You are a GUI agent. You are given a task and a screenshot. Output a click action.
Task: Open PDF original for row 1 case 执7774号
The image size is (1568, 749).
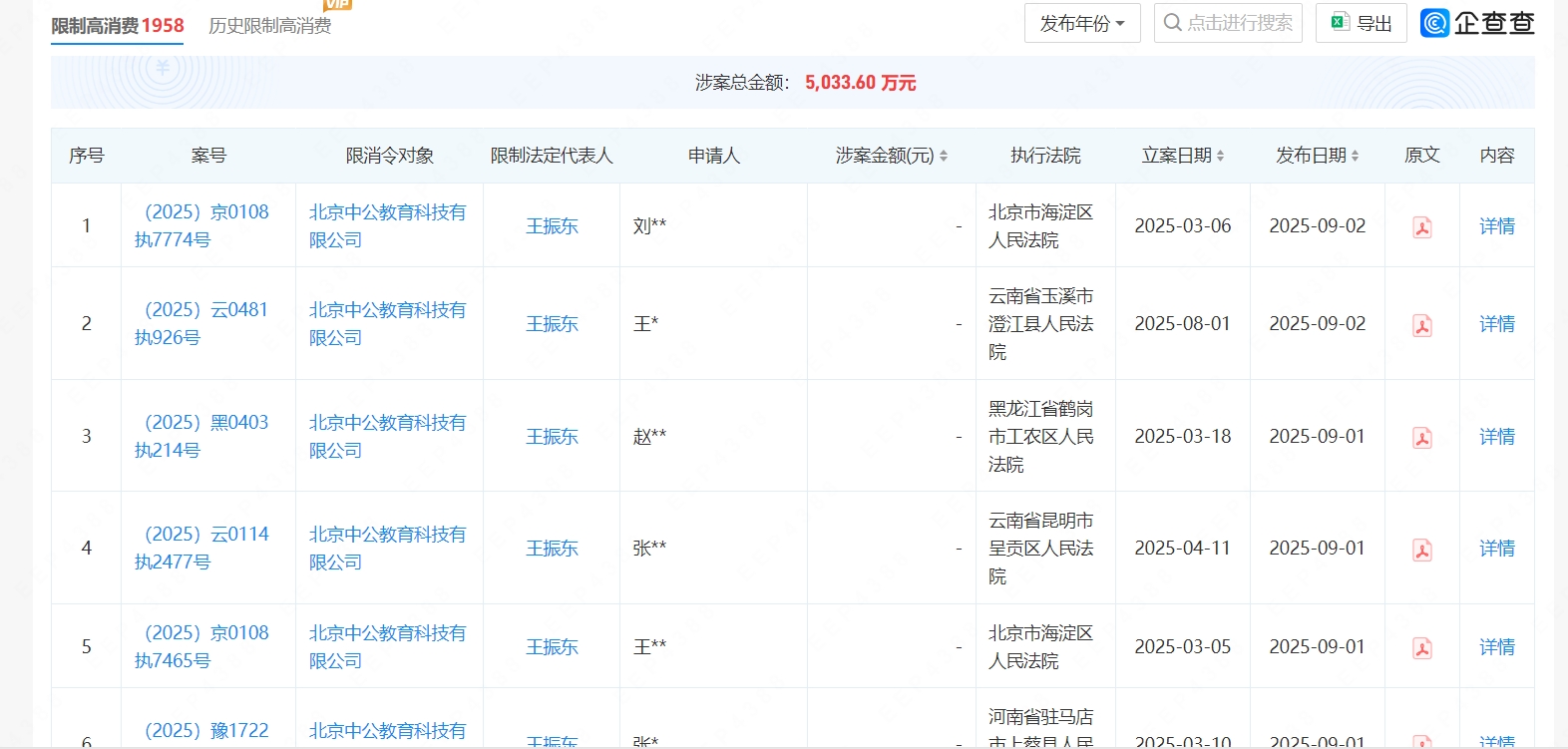coord(1422,227)
